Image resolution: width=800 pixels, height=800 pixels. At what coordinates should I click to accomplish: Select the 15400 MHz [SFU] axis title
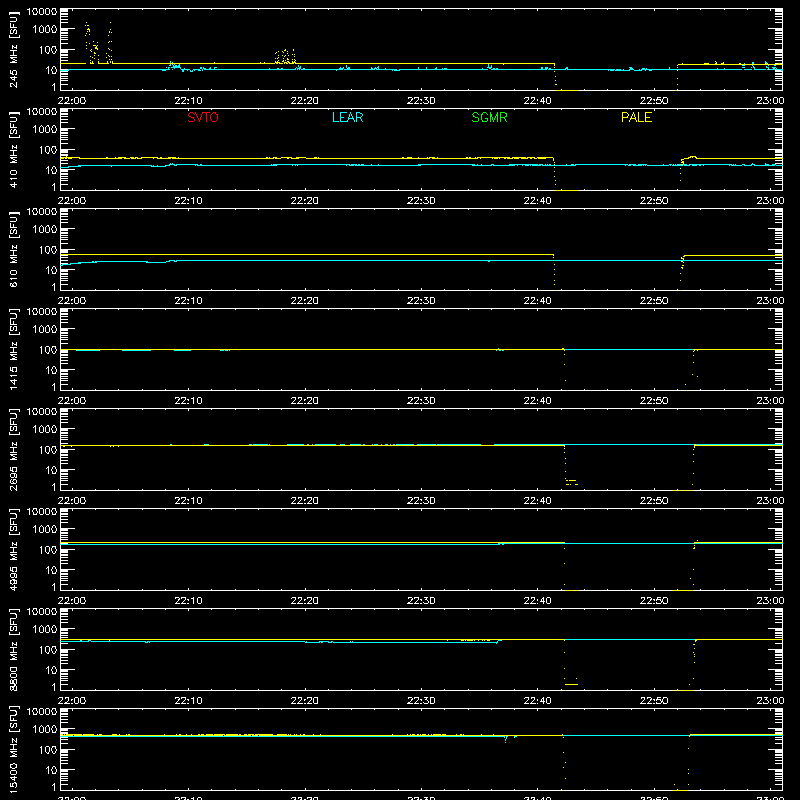pyautogui.click(x=13, y=750)
